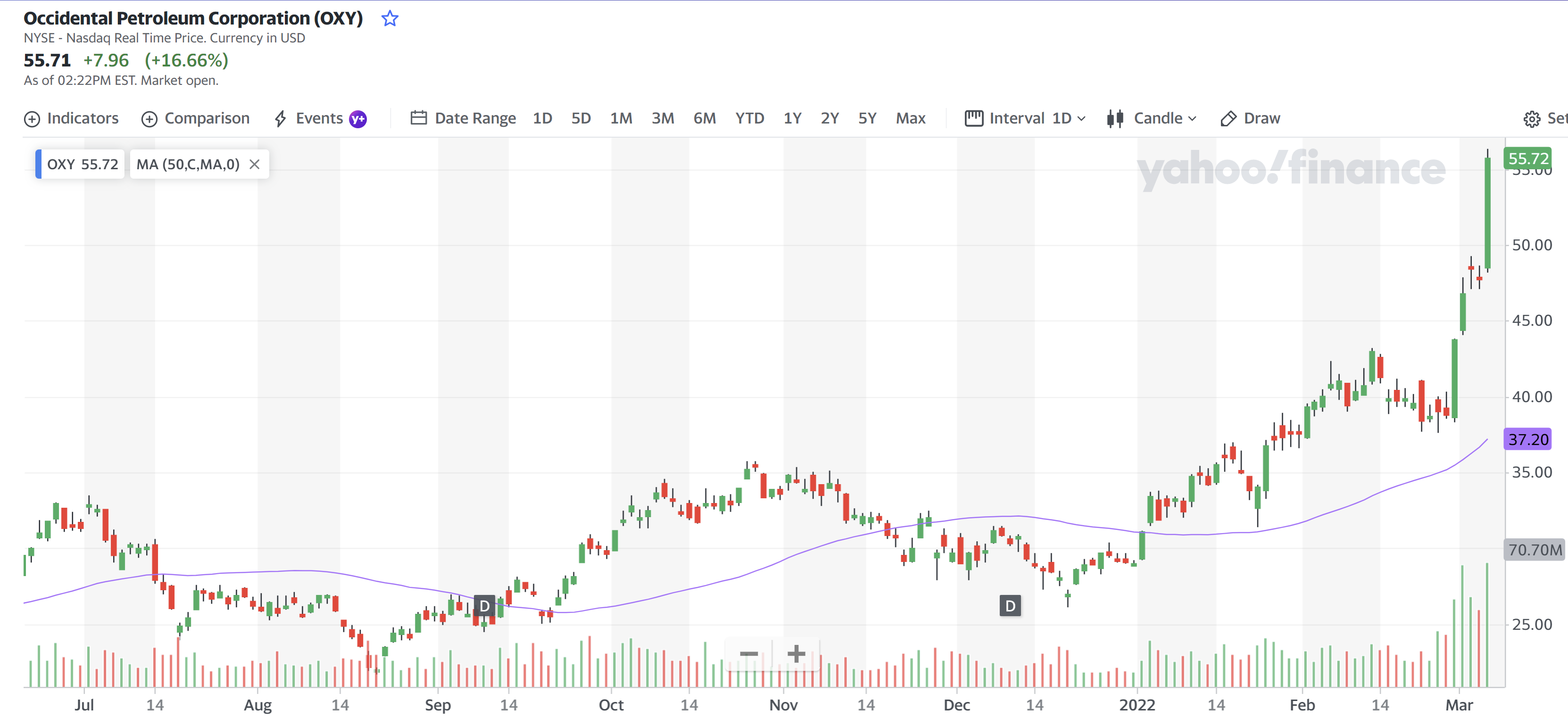The height and width of the screenshot is (726, 1568).
Task: Select the YTD date range
Action: [749, 118]
